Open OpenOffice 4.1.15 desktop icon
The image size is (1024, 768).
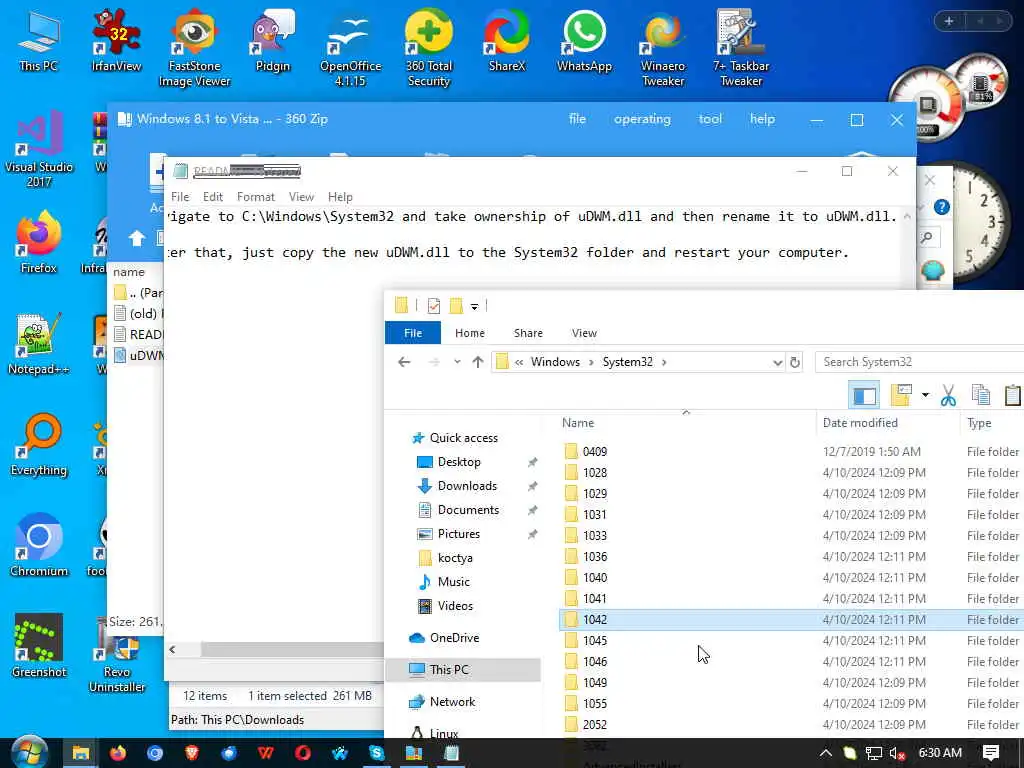pyautogui.click(x=351, y=49)
